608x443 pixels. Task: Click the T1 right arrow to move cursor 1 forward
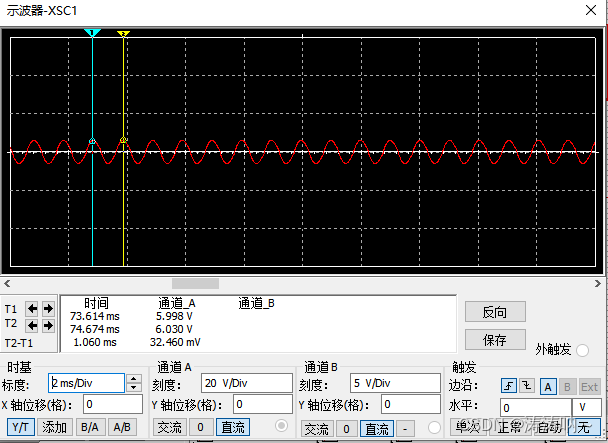[x=48, y=309]
